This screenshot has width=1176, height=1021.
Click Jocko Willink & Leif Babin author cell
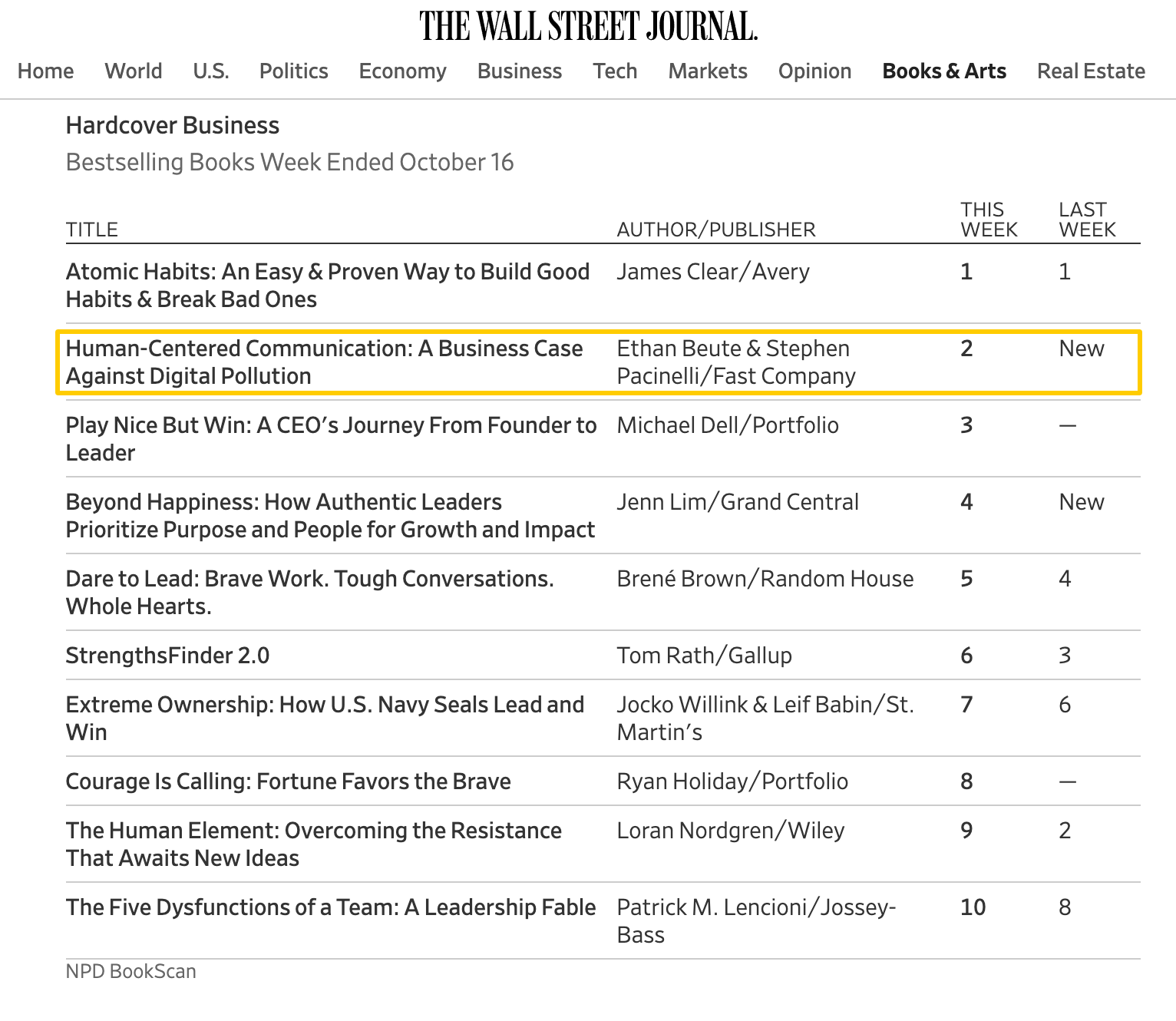tap(765, 719)
